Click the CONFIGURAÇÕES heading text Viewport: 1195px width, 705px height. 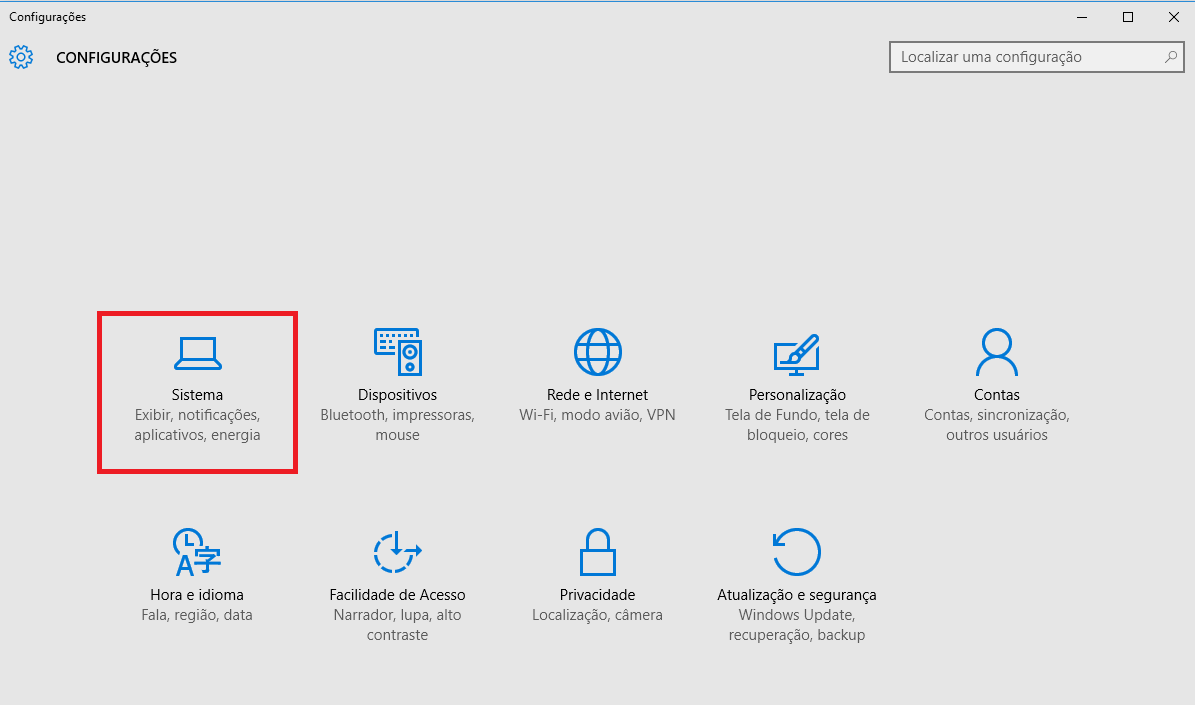tap(116, 57)
